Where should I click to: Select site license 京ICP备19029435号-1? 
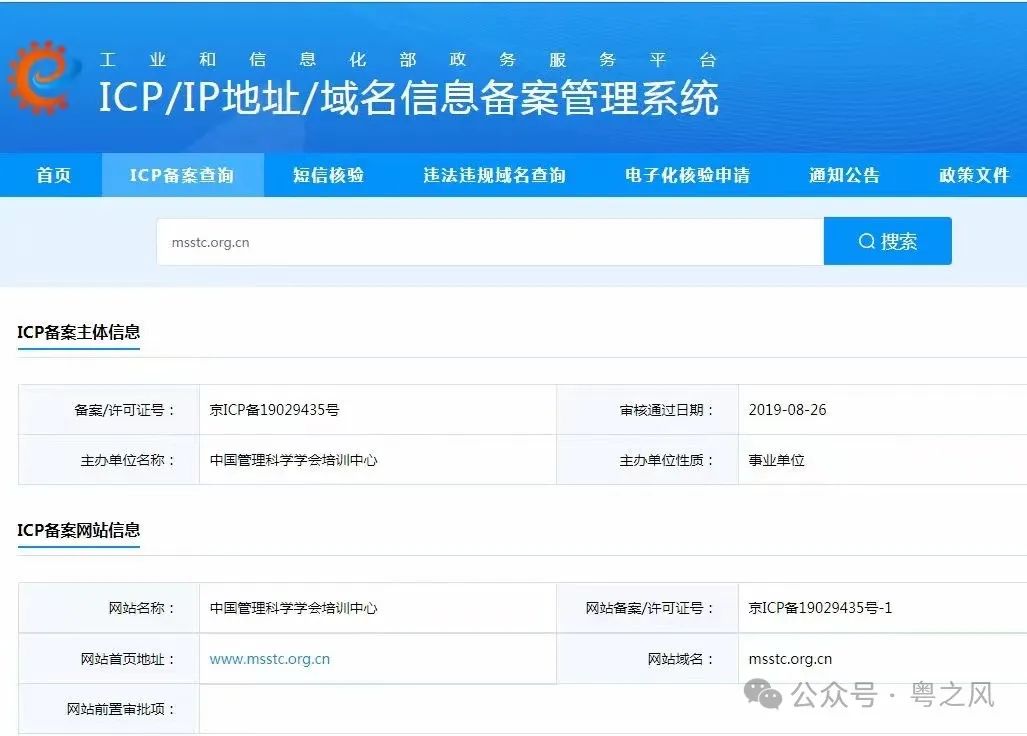820,608
